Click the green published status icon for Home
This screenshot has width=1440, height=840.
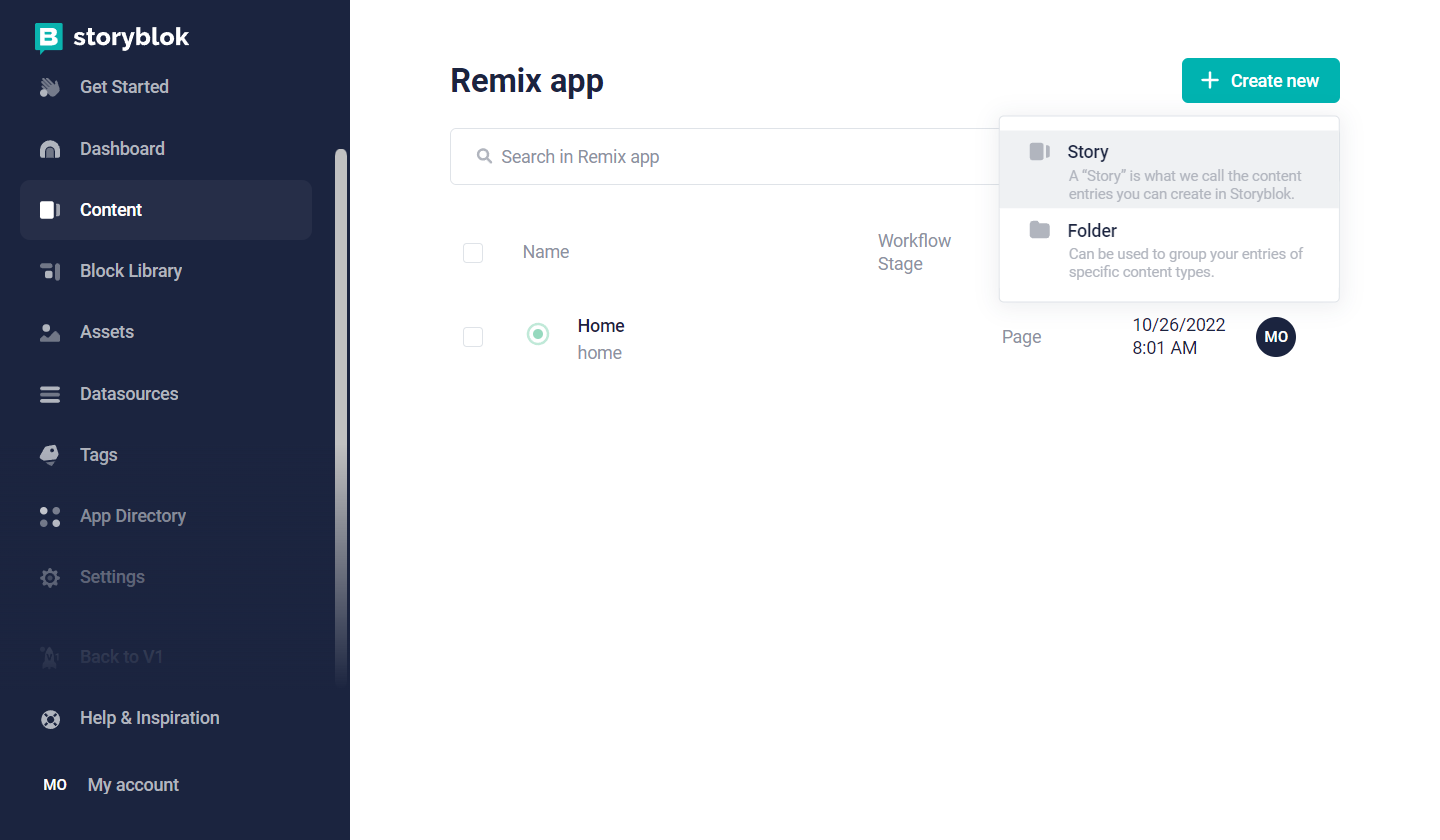click(538, 334)
